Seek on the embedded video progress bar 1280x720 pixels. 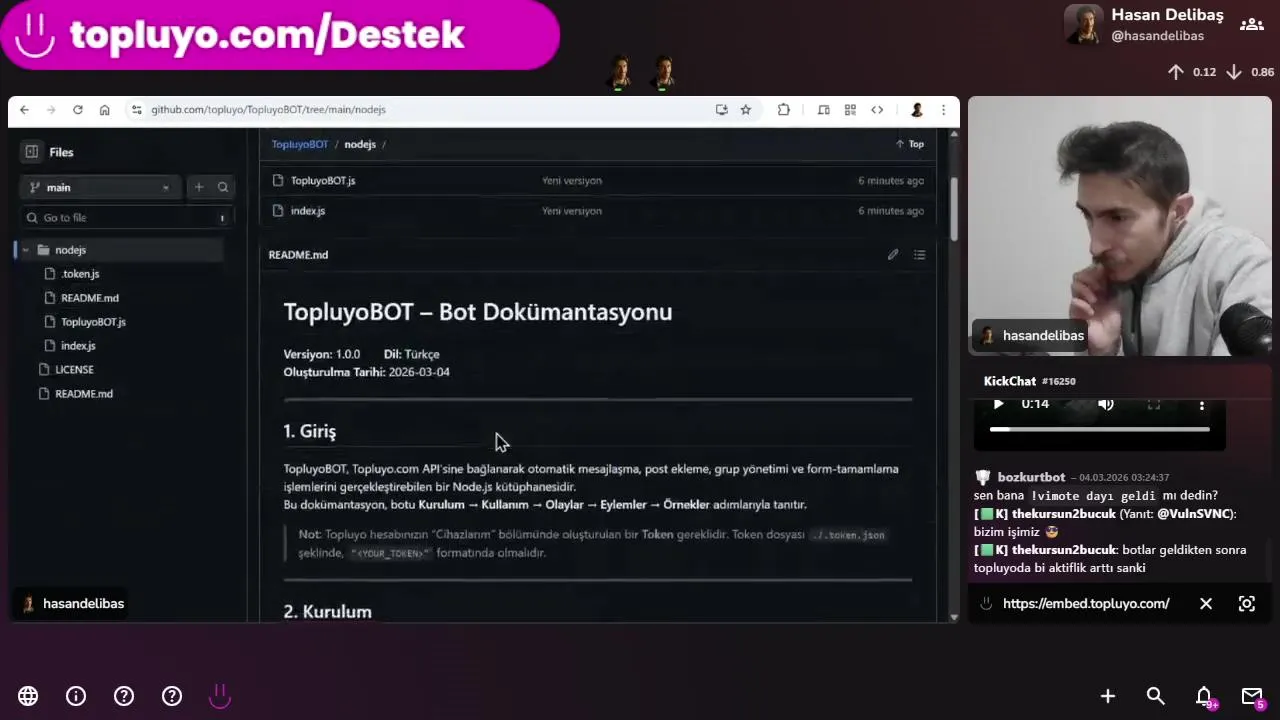1100,429
